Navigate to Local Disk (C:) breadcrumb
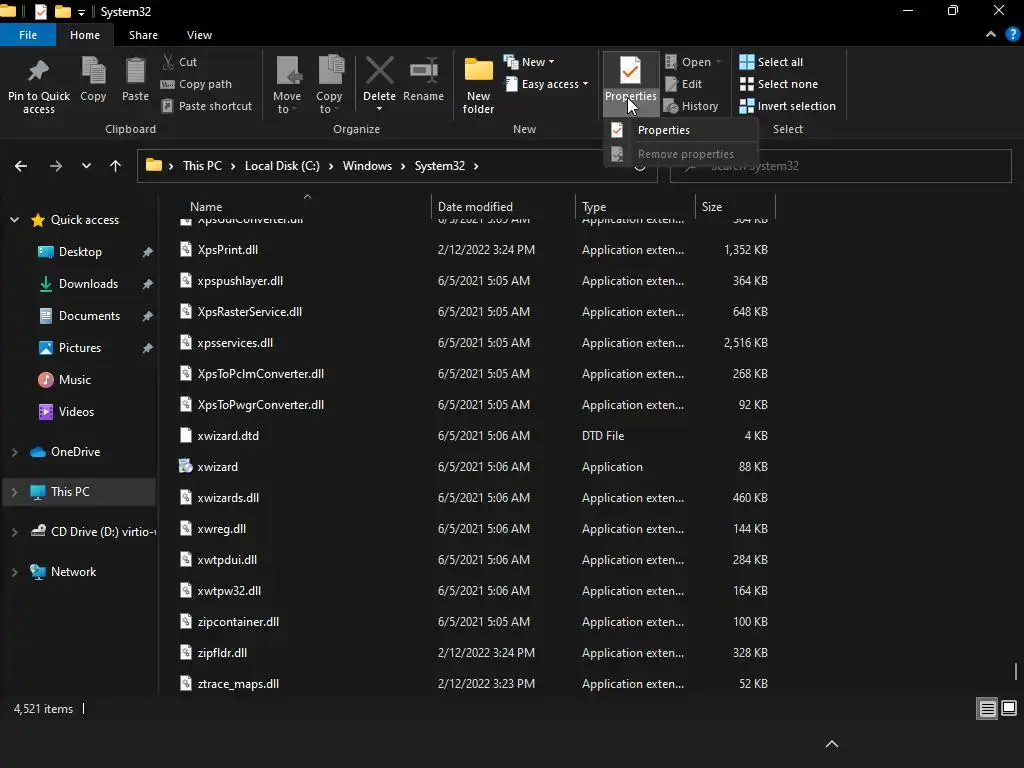1024x768 pixels. [282, 166]
